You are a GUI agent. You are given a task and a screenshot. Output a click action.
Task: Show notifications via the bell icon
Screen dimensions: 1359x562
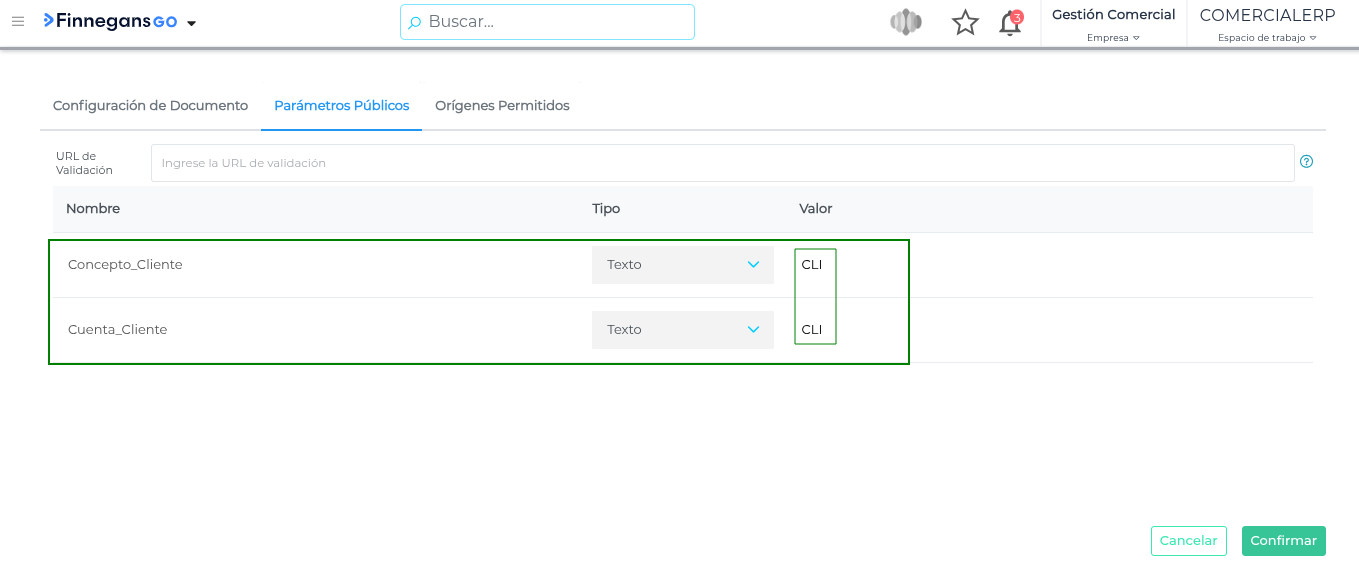(1010, 23)
